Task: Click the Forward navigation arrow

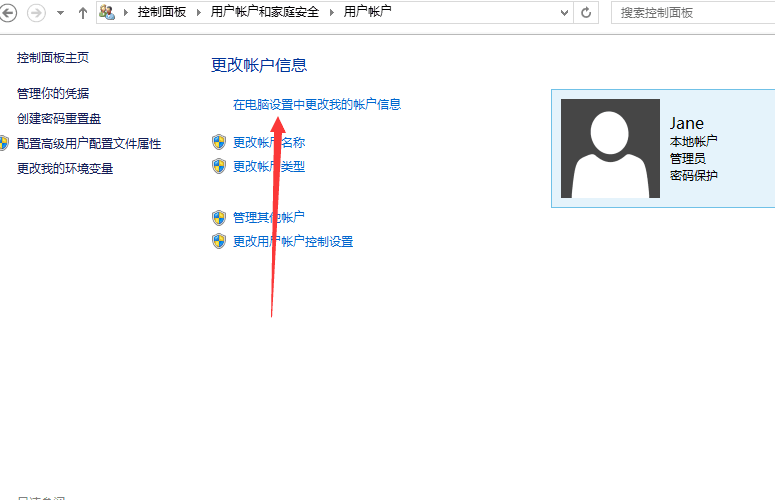Action: [36, 12]
